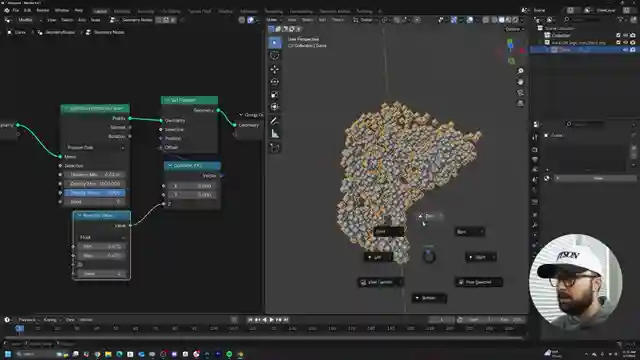Click the viewport navigation gizmo green Y axis
The image size is (640, 360).
(510, 42)
